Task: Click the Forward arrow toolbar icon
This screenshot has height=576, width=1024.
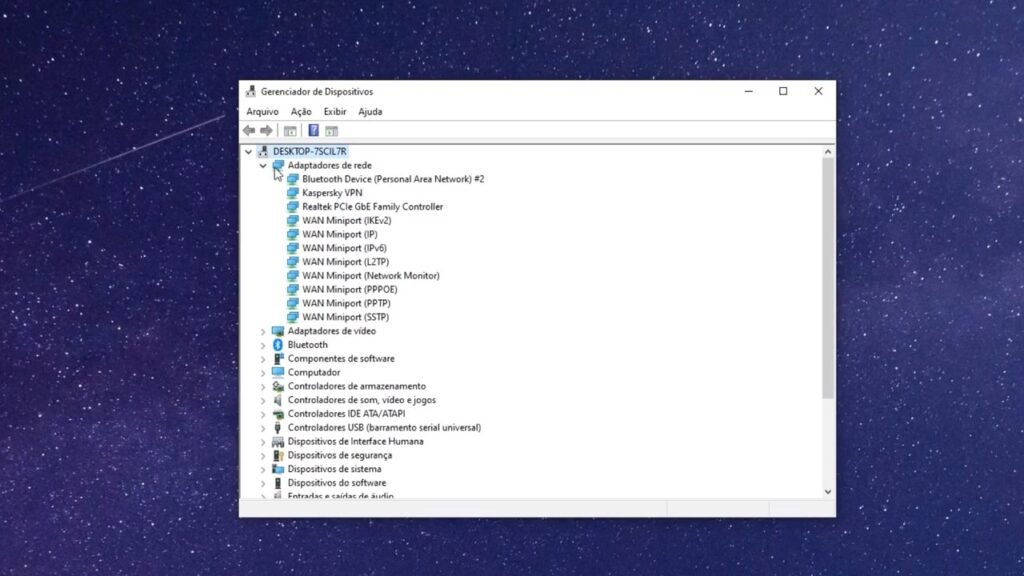Action: 266,131
